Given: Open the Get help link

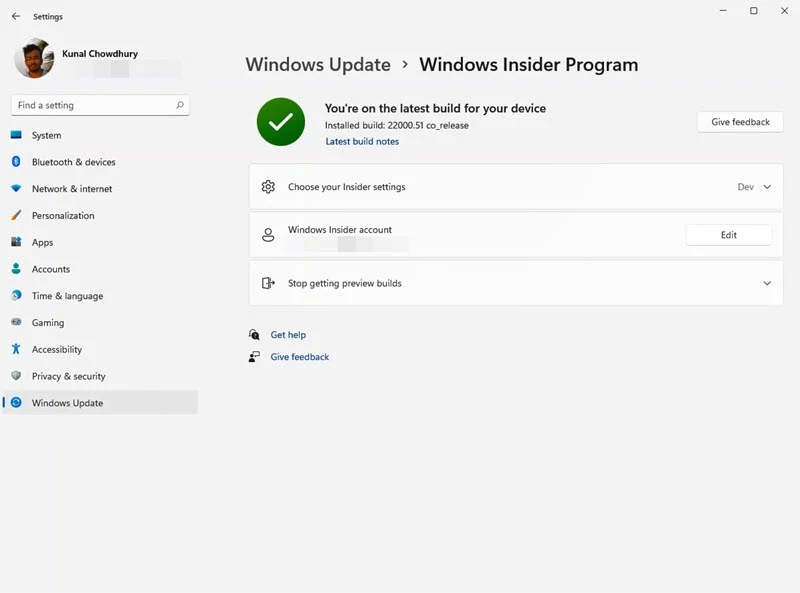Looking at the screenshot, I should [288, 335].
